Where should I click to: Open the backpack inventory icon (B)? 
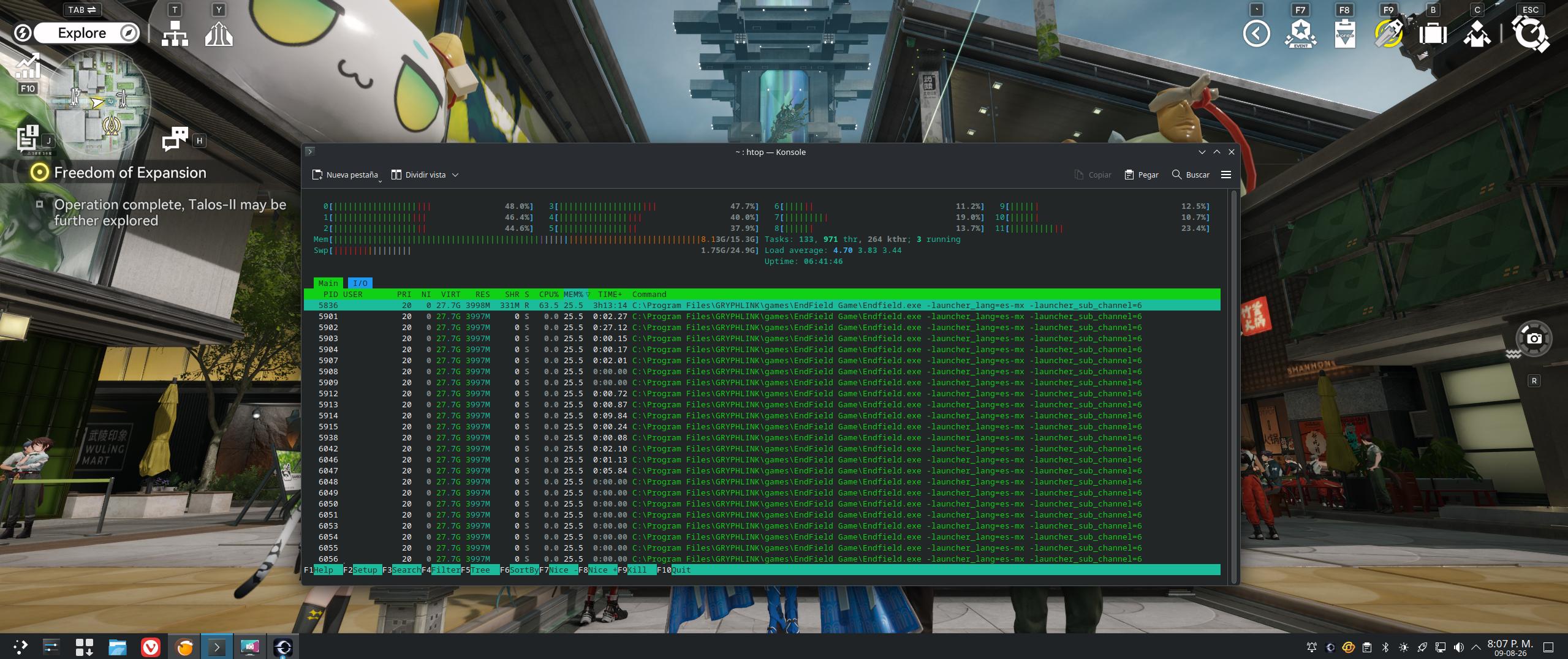pyautogui.click(x=1433, y=34)
